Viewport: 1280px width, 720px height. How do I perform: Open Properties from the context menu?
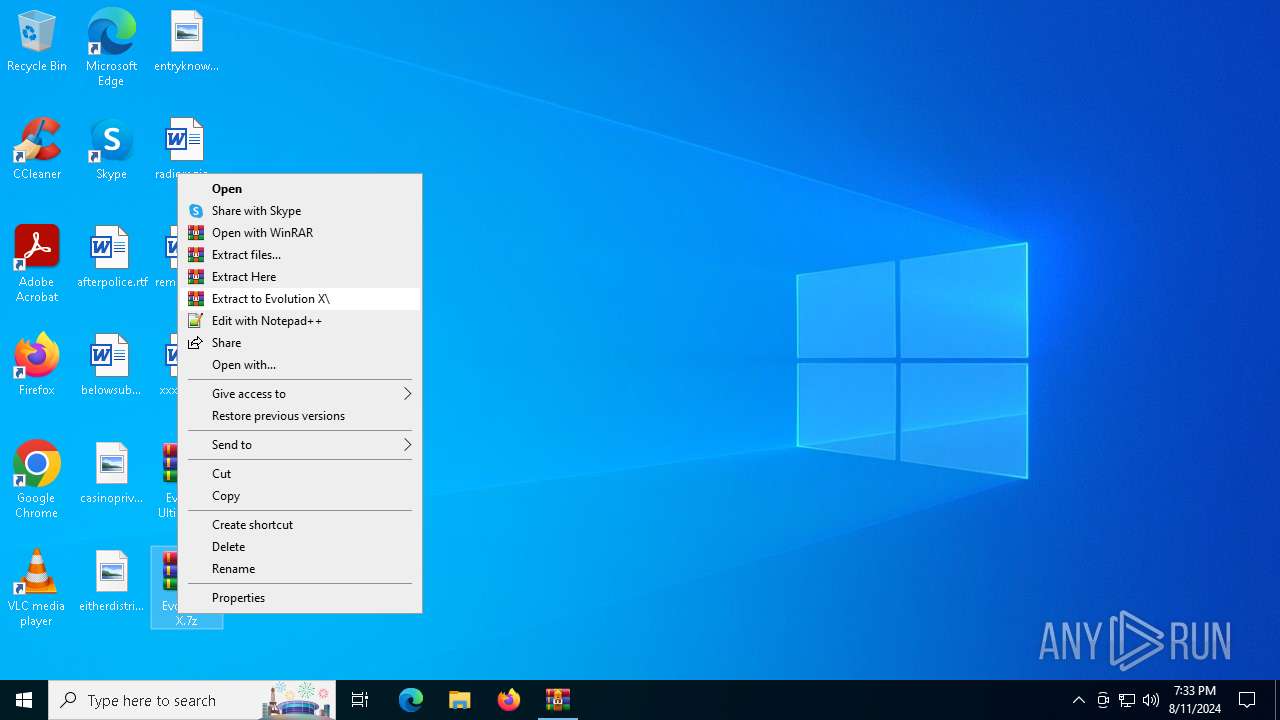pyautogui.click(x=300, y=598)
